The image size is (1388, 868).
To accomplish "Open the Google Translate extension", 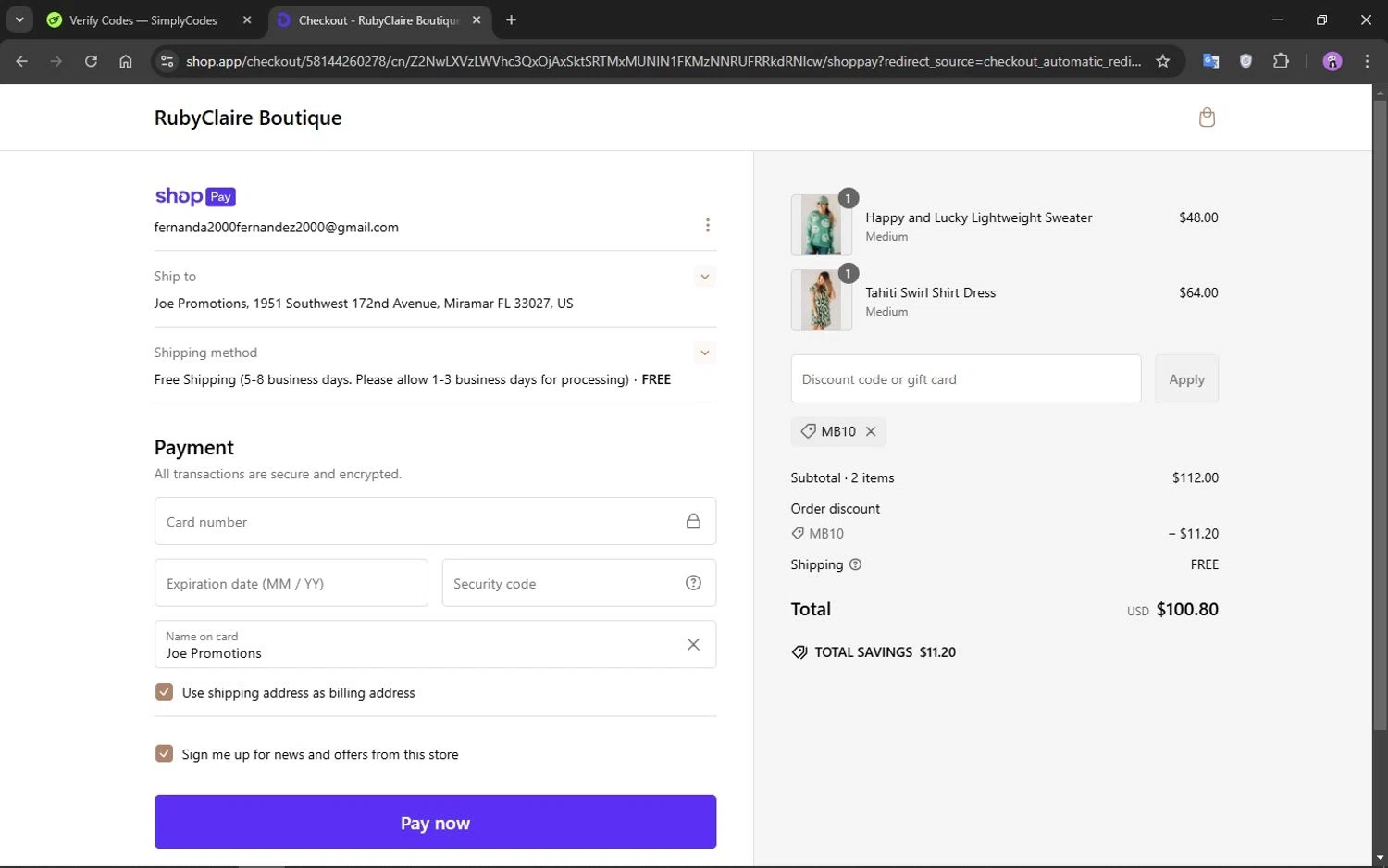I will coord(1210,61).
